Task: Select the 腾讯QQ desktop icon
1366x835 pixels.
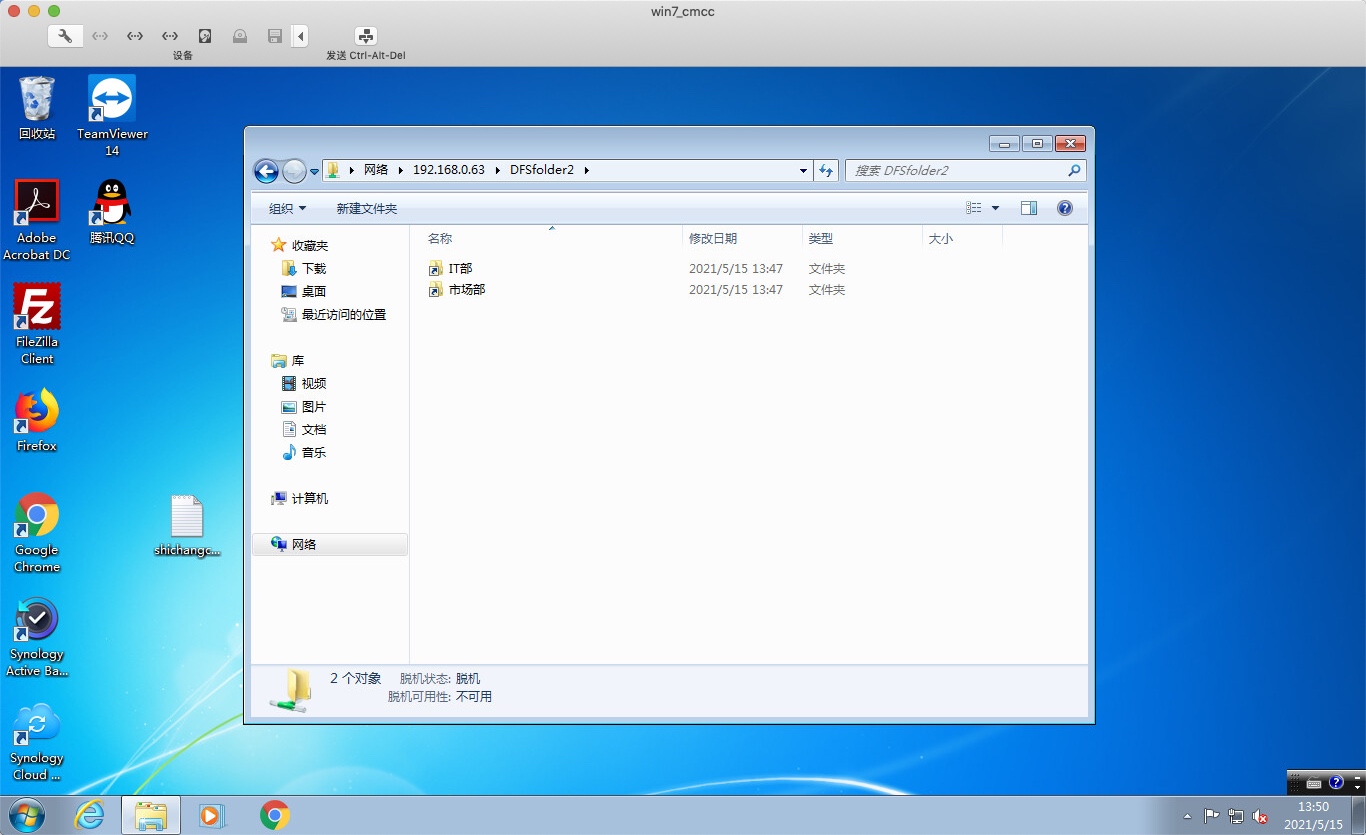Action: click(112, 211)
